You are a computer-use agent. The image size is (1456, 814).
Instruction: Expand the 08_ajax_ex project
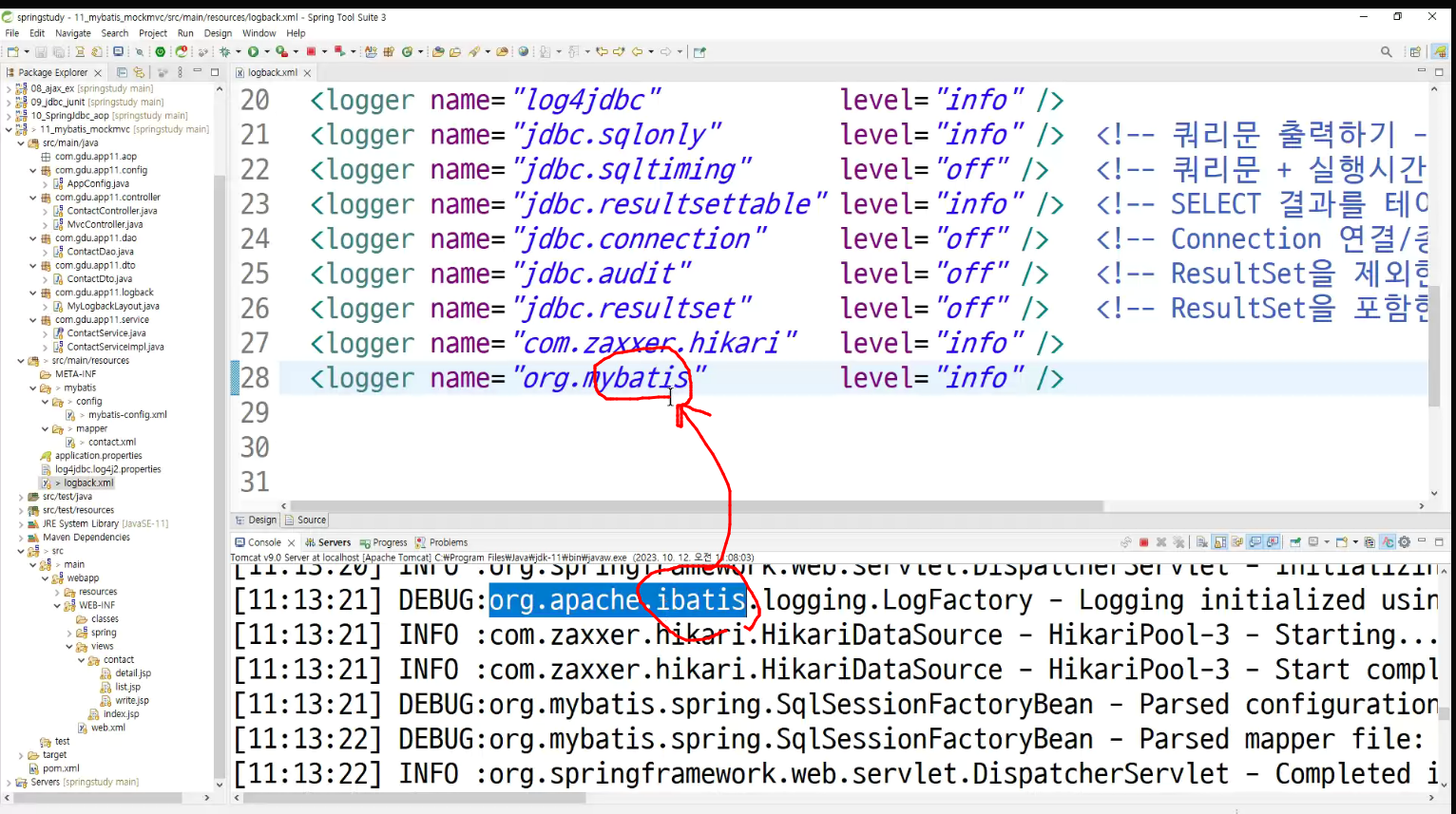tap(9, 88)
